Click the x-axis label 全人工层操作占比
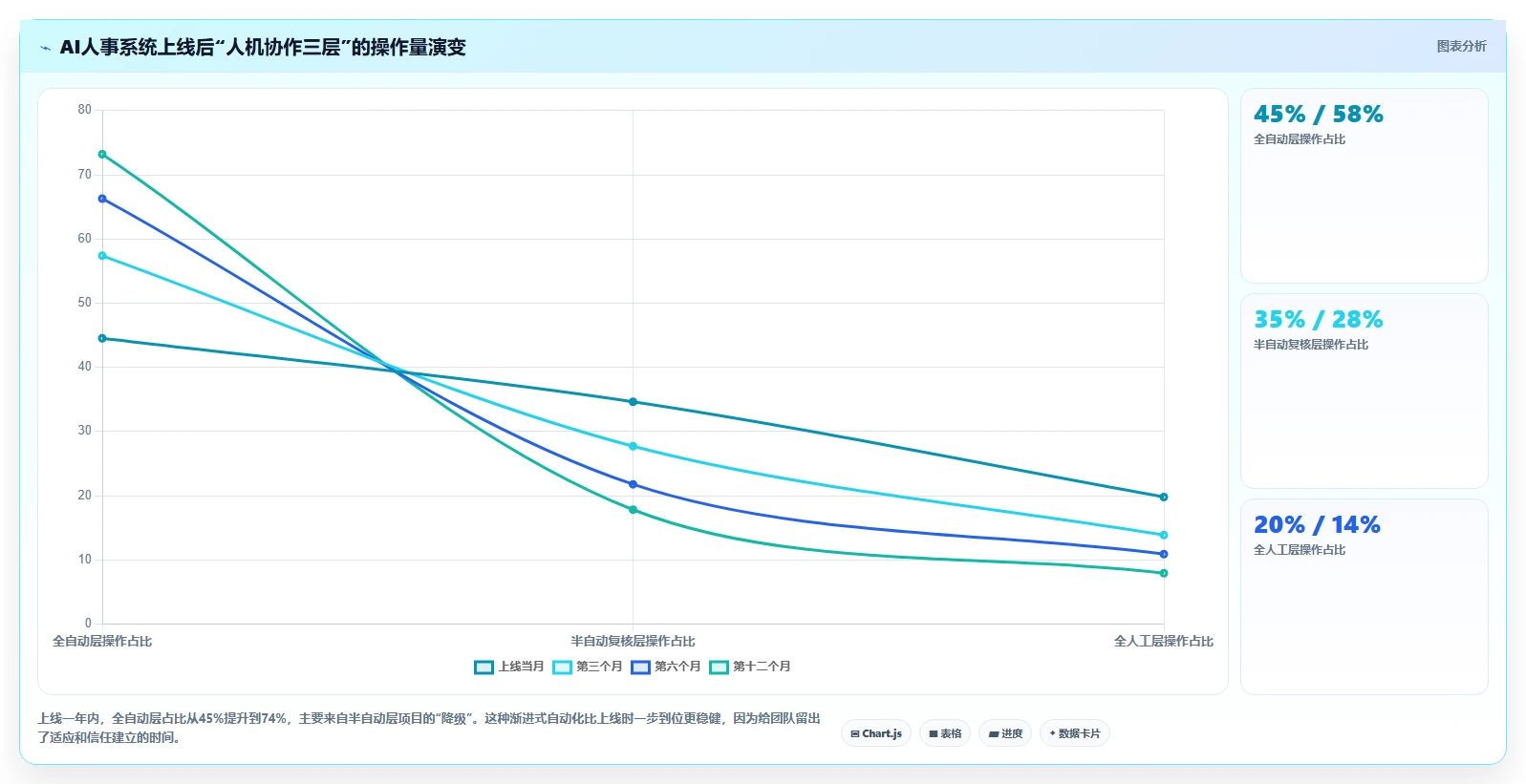Image resolution: width=1526 pixels, height=784 pixels. coord(1164,642)
